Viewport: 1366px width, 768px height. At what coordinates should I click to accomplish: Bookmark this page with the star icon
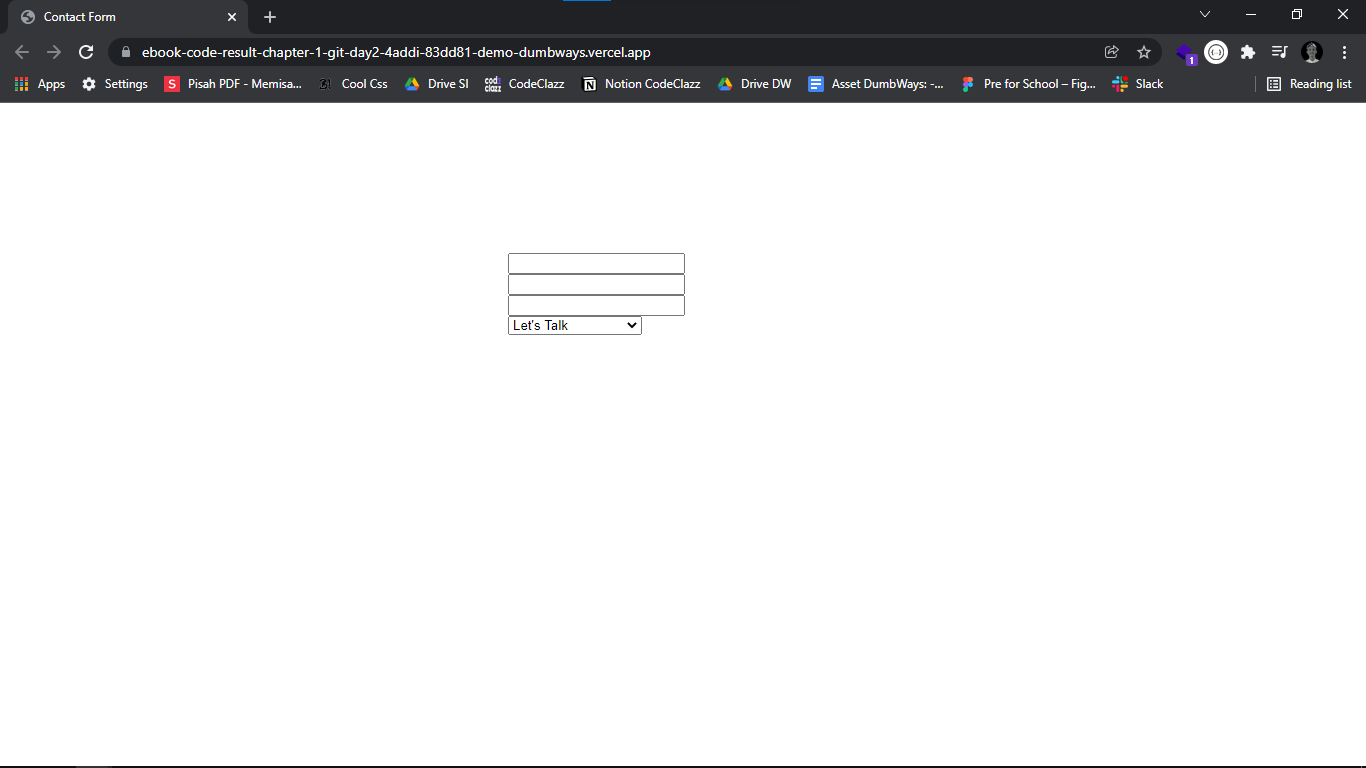[1144, 52]
